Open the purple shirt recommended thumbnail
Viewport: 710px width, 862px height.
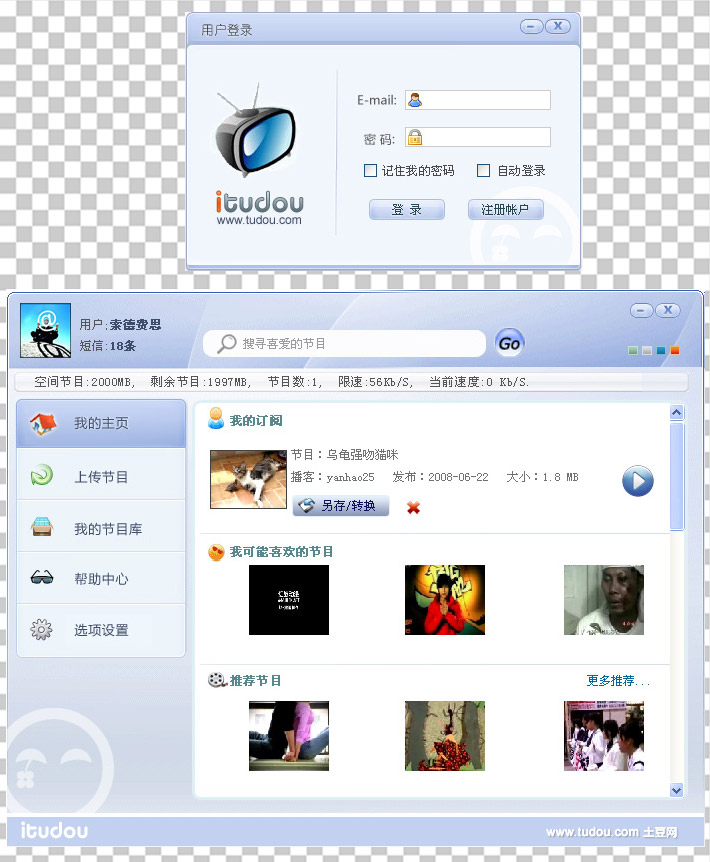pyautogui.click(x=289, y=736)
